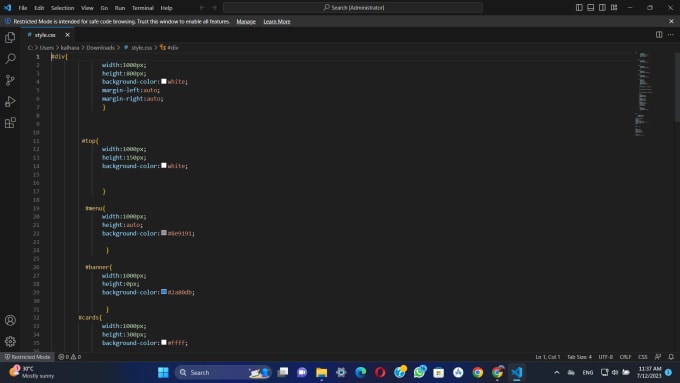
Task: Split the editor to the right
Action: click(659, 35)
